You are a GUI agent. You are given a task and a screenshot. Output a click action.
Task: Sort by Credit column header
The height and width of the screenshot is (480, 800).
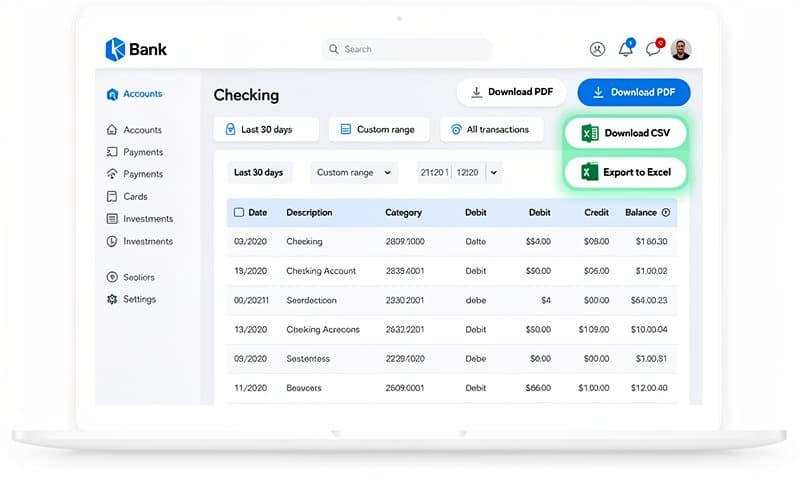(x=596, y=212)
